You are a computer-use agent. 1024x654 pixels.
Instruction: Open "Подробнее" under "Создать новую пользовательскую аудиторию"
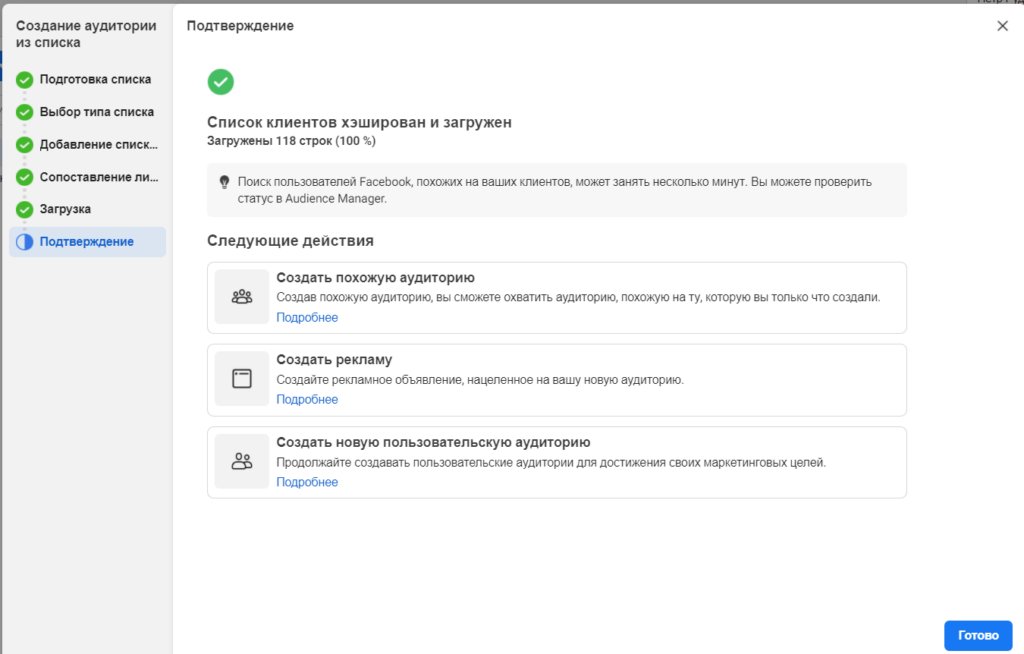pyautogui.click(x=307, y=480)
